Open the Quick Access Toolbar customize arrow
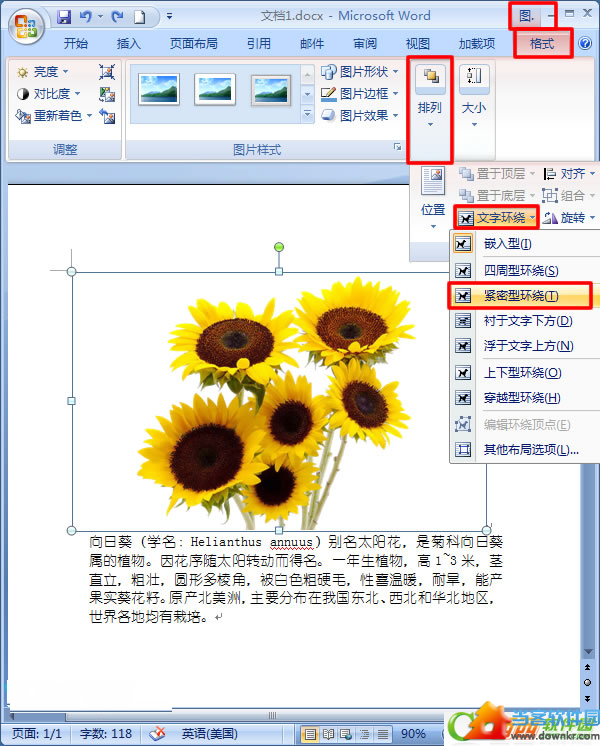Image resolution: width=600 pixels, height=746 pixels. 169,17
